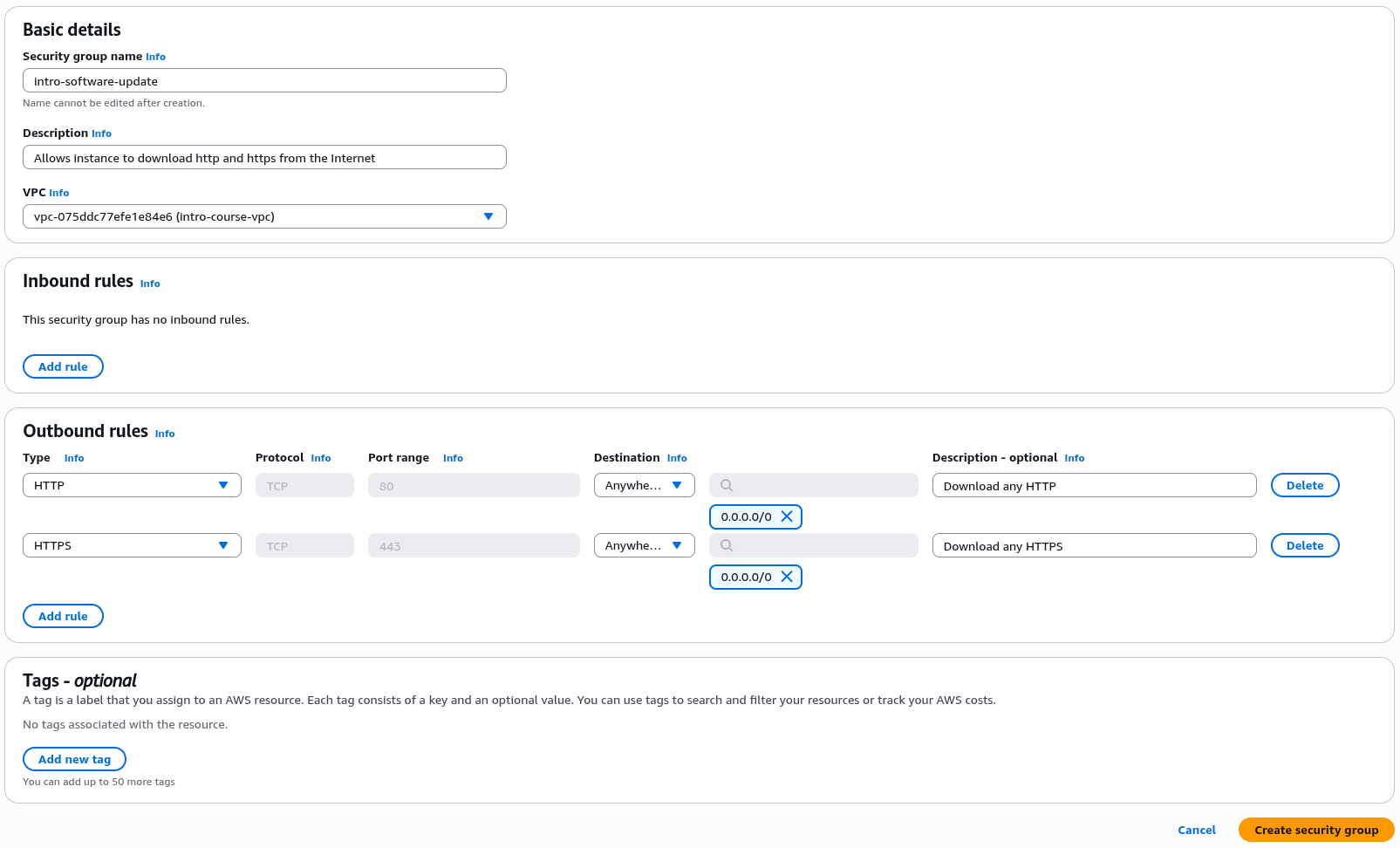The image size is (1400, 848).
Task: Cancel security group creation
Action: (1196, 830)
